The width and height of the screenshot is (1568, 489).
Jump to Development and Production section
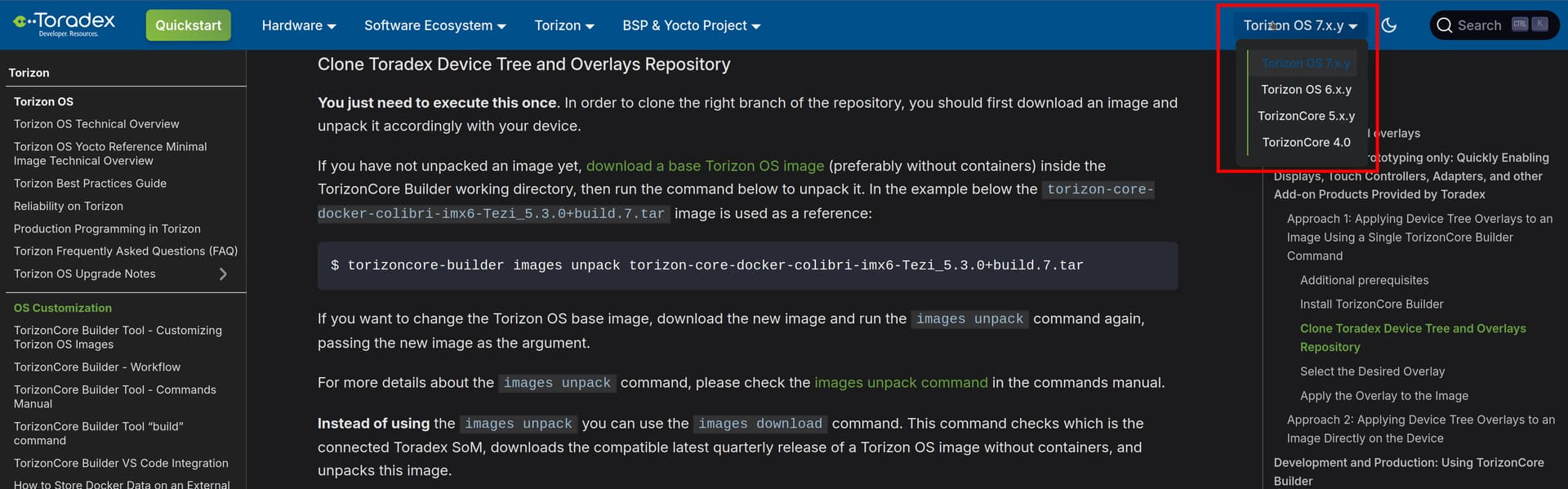[1409, 472]
